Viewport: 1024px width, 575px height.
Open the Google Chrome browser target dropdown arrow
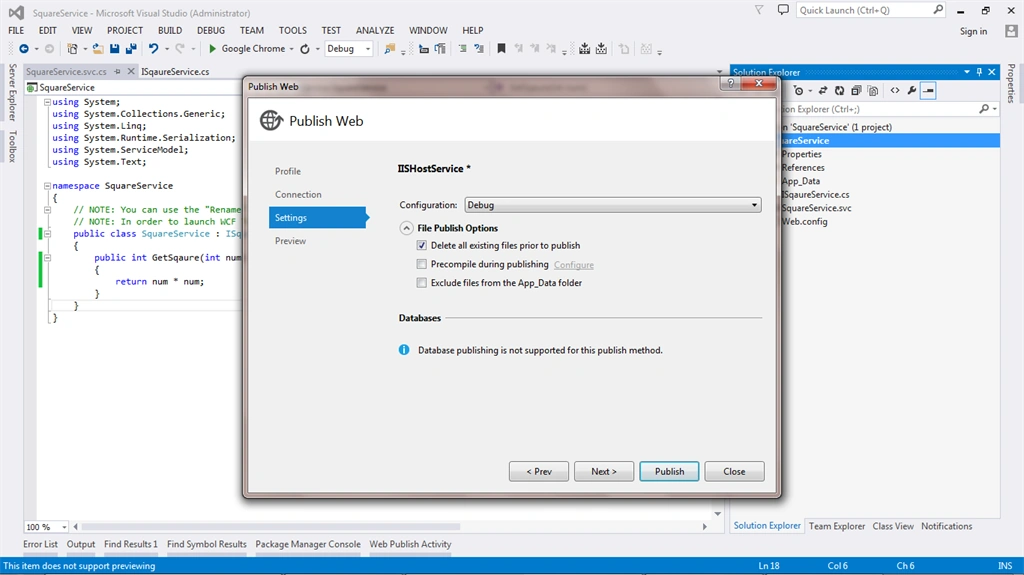(291, 49)
